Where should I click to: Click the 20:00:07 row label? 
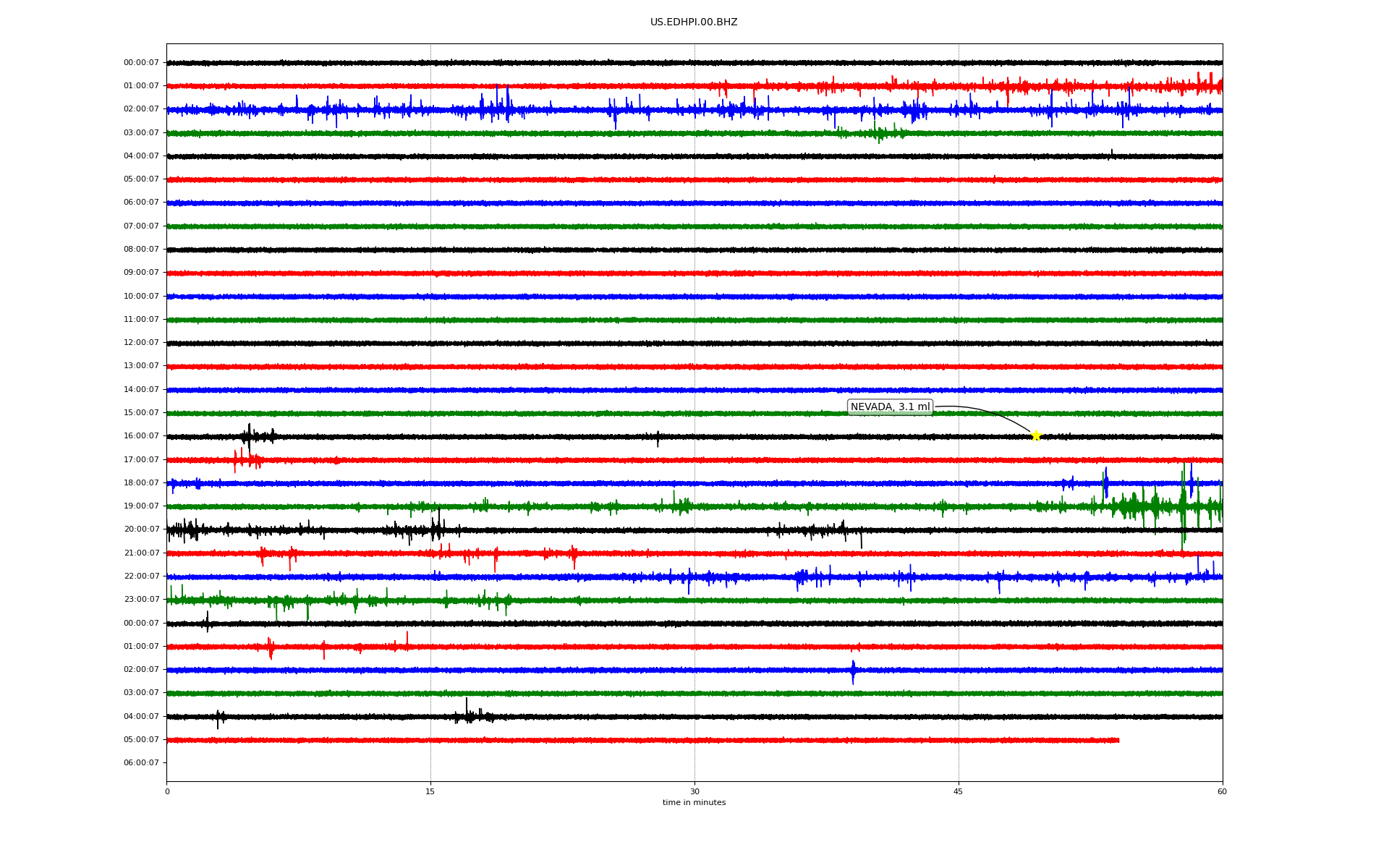141,529
